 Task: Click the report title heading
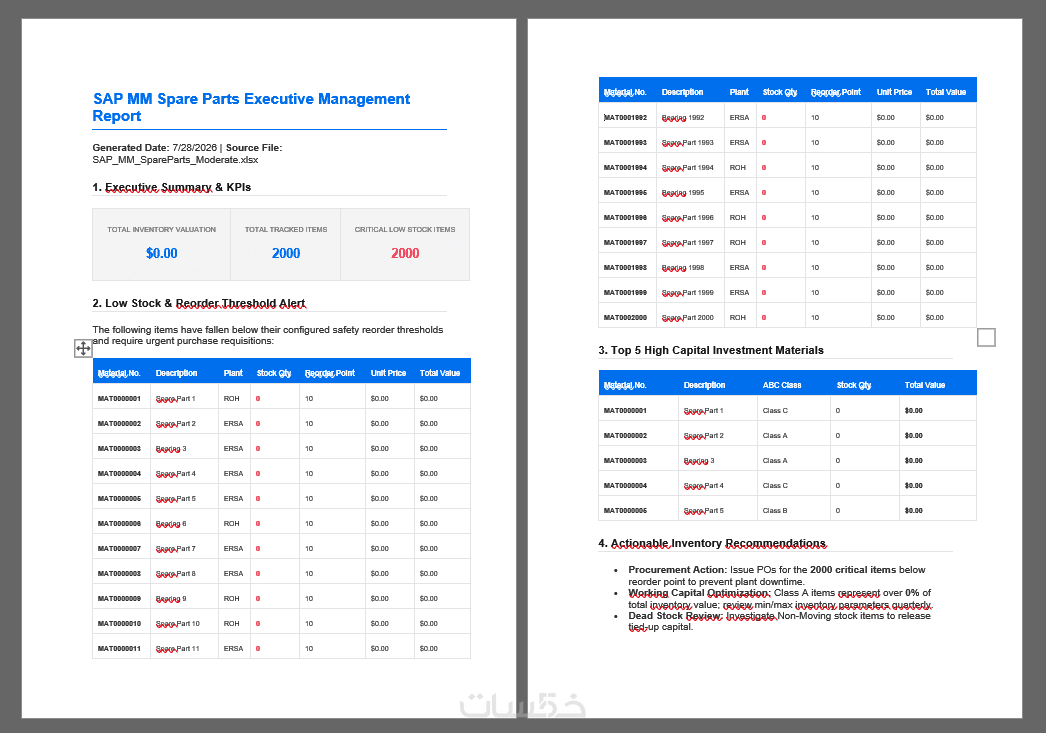251,107
